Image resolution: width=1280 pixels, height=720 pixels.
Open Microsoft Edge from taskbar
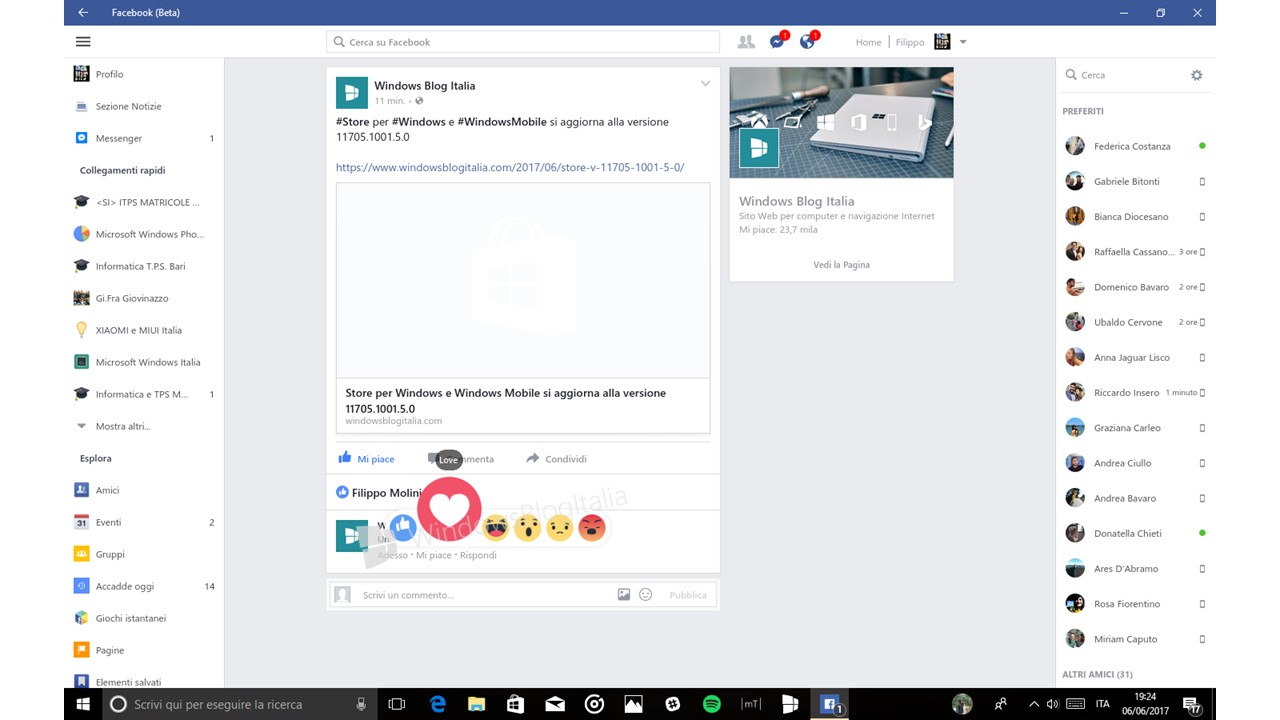[x=437, y=704]
